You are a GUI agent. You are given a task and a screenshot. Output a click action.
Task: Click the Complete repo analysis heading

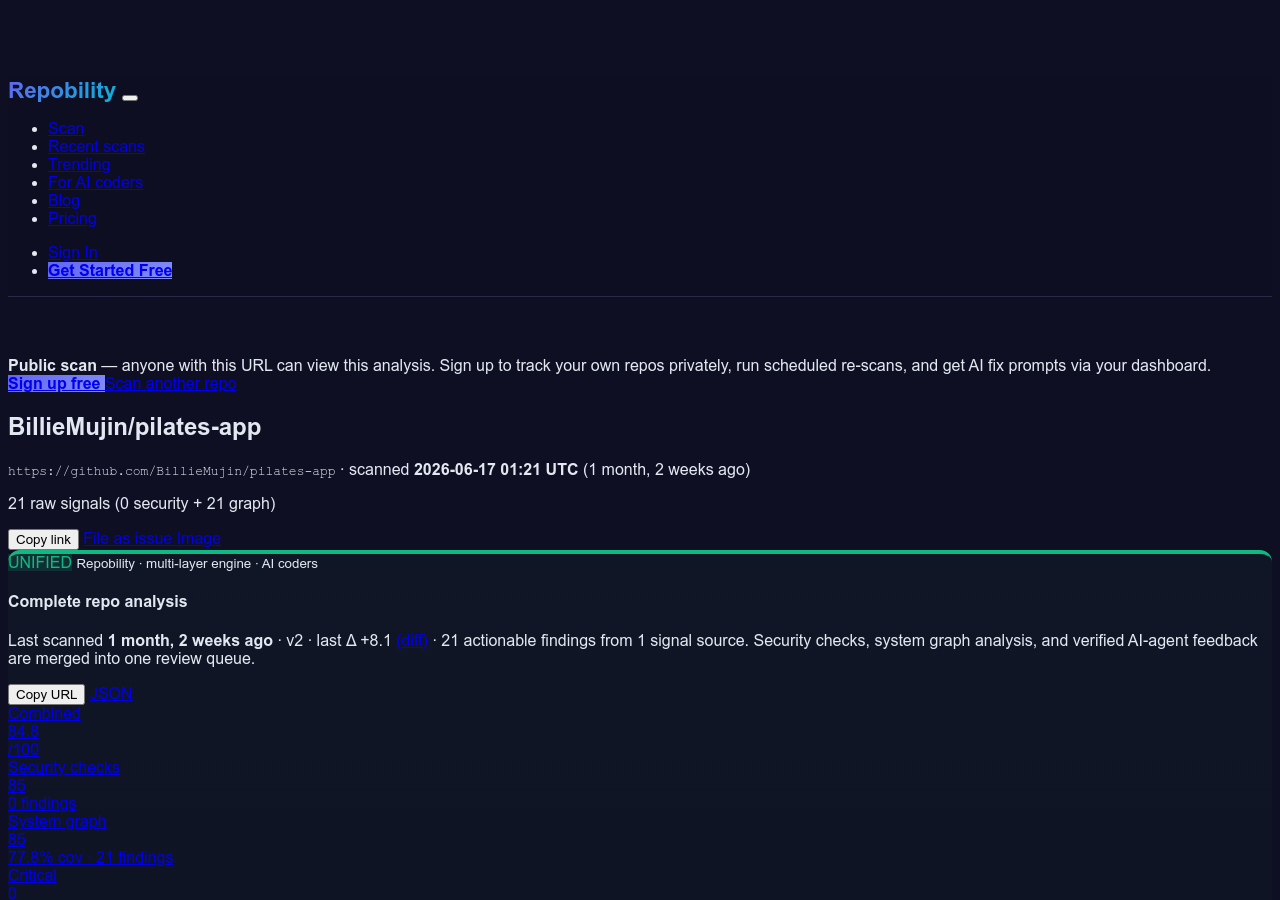(x=98, y=601)
